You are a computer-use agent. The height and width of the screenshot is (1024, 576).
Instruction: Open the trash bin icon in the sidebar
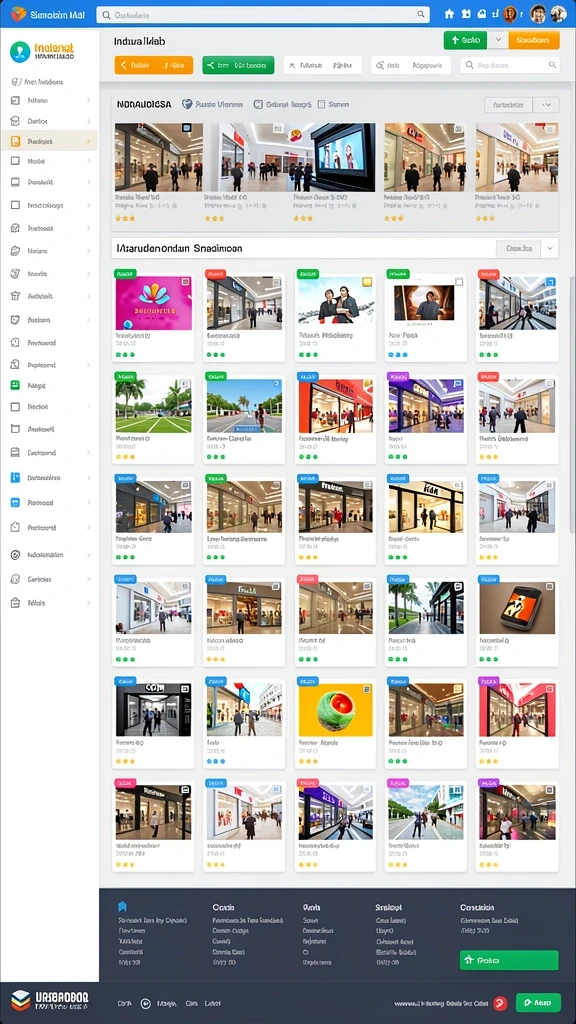coord(16,296)
